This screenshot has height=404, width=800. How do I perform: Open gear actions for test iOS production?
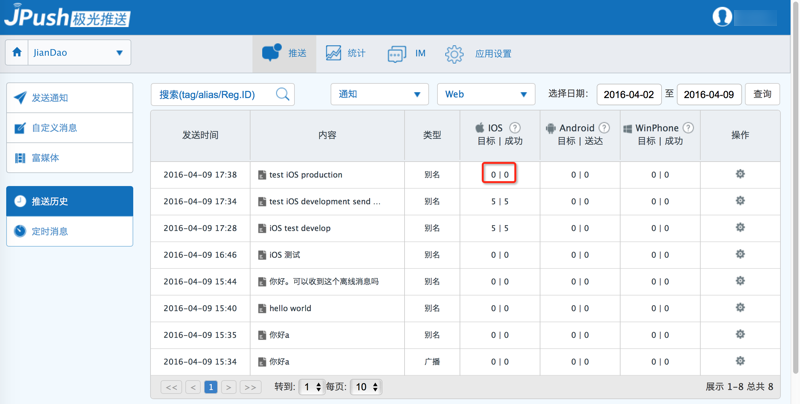coord(740,174)
